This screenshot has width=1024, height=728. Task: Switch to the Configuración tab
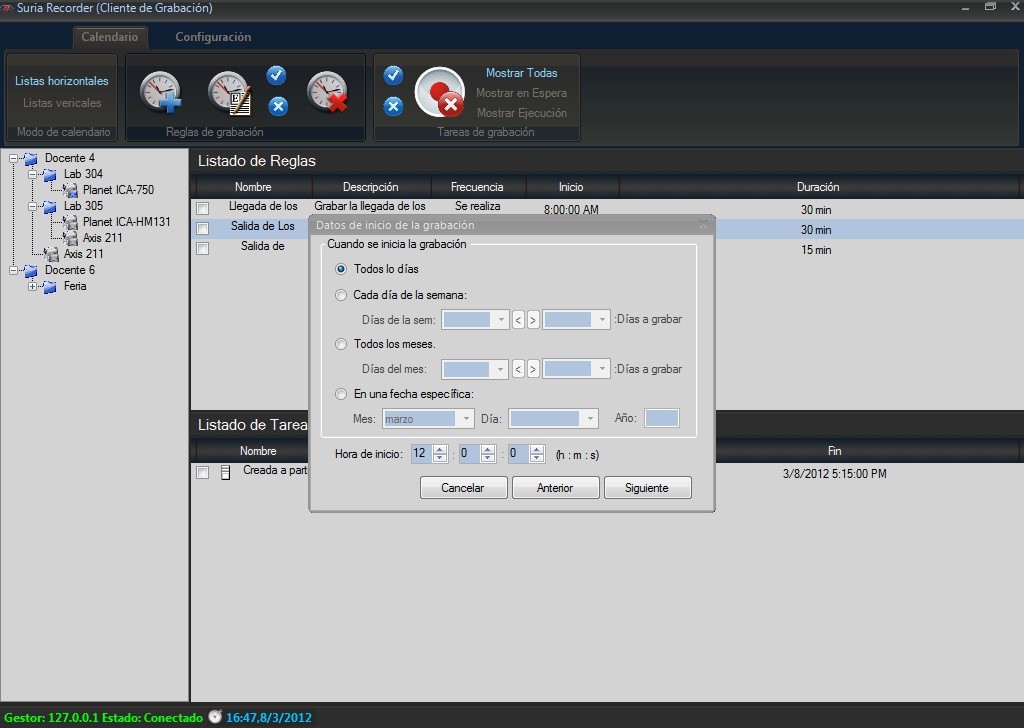click(213, 37)
